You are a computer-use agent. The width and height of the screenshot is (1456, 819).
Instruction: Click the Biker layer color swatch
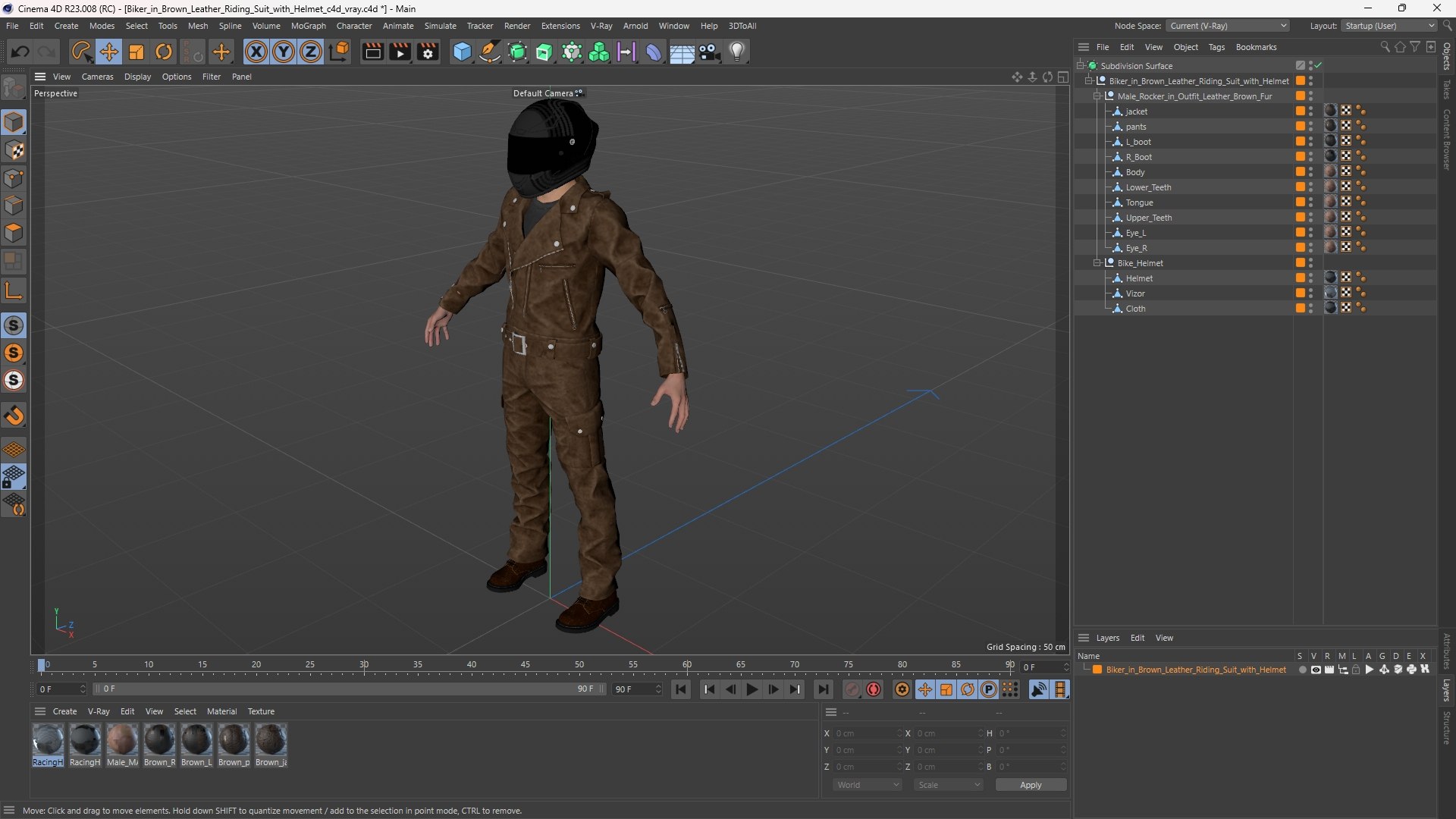(1097, 670)
